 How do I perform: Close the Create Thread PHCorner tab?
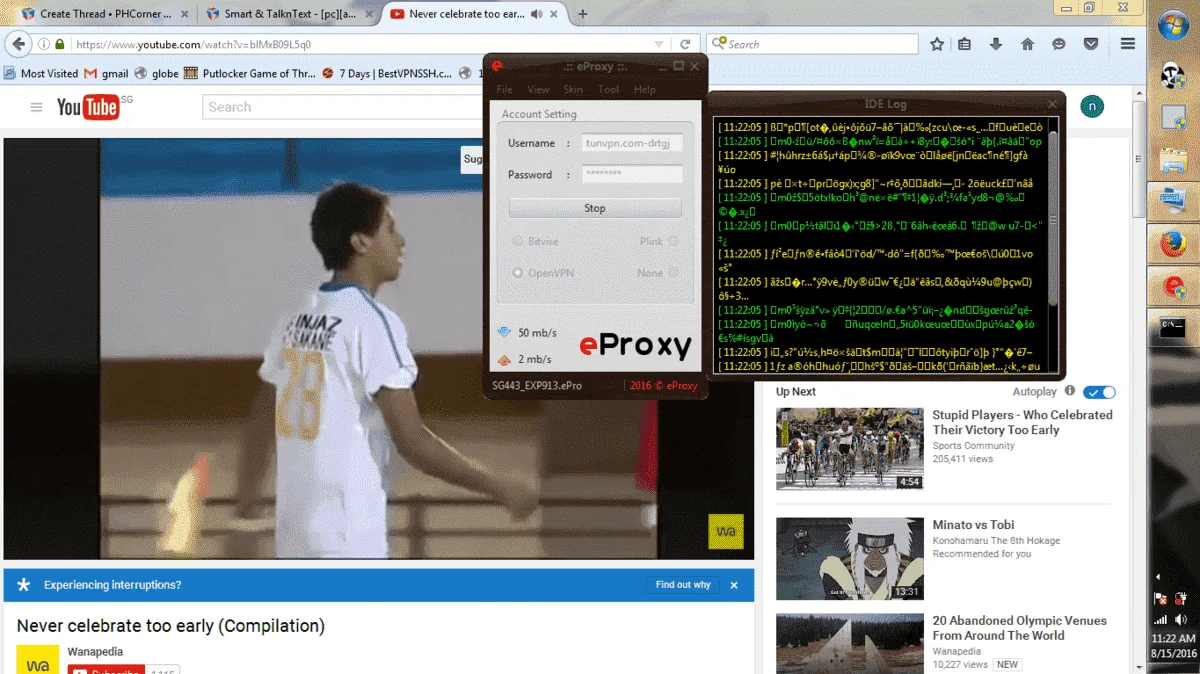coord(184,14)
